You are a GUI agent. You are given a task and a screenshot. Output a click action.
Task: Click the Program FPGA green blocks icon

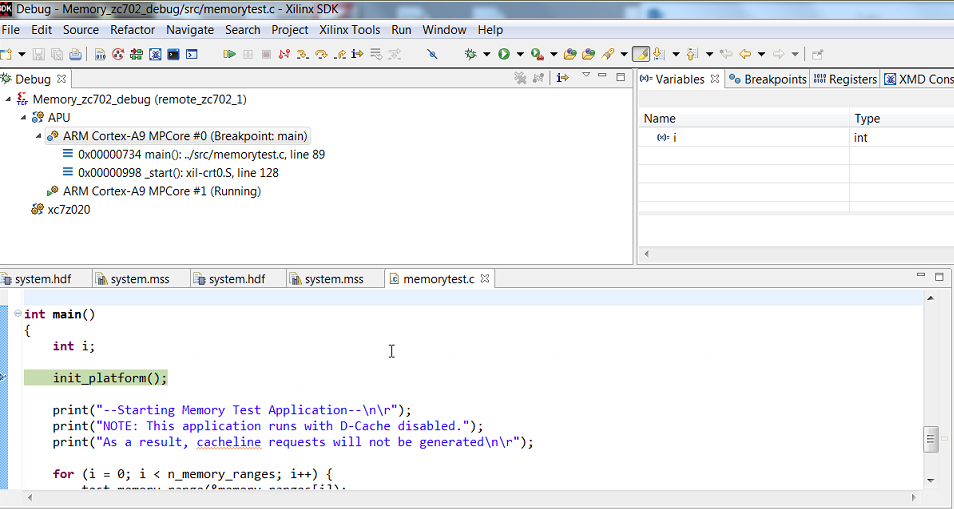136,54
